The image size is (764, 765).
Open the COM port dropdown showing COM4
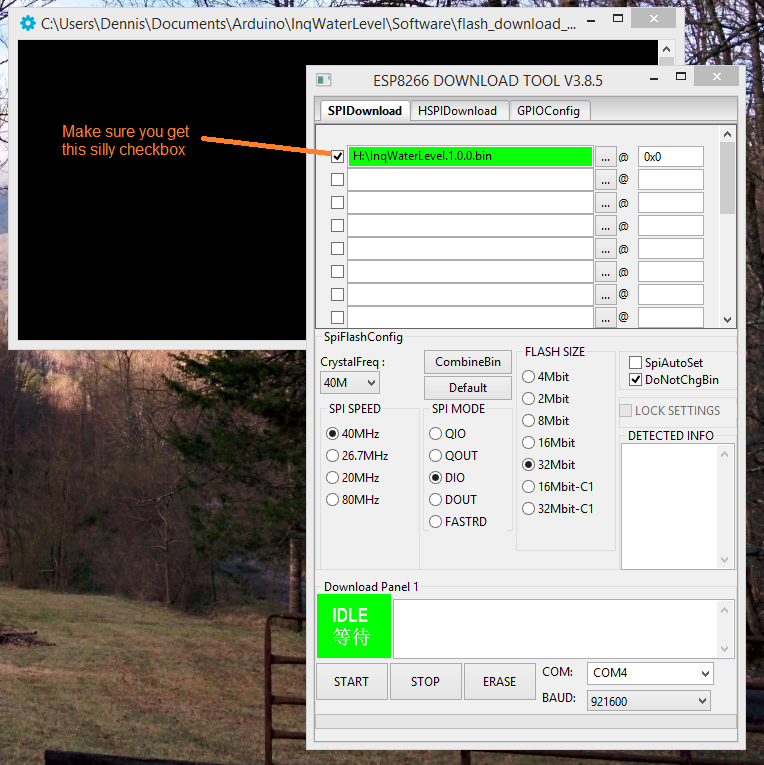pyautogui.click(x=650, y=673)
